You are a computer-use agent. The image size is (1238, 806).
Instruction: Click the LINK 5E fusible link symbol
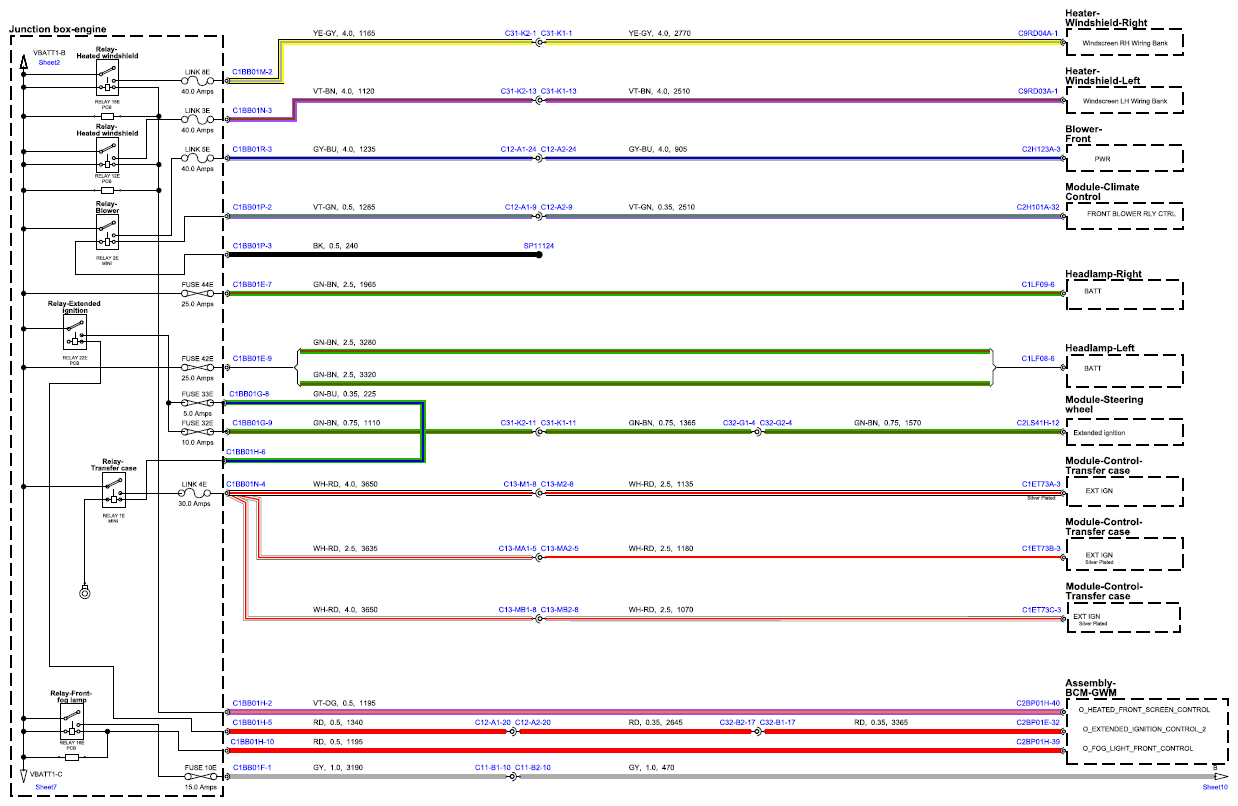coord(197,158)
